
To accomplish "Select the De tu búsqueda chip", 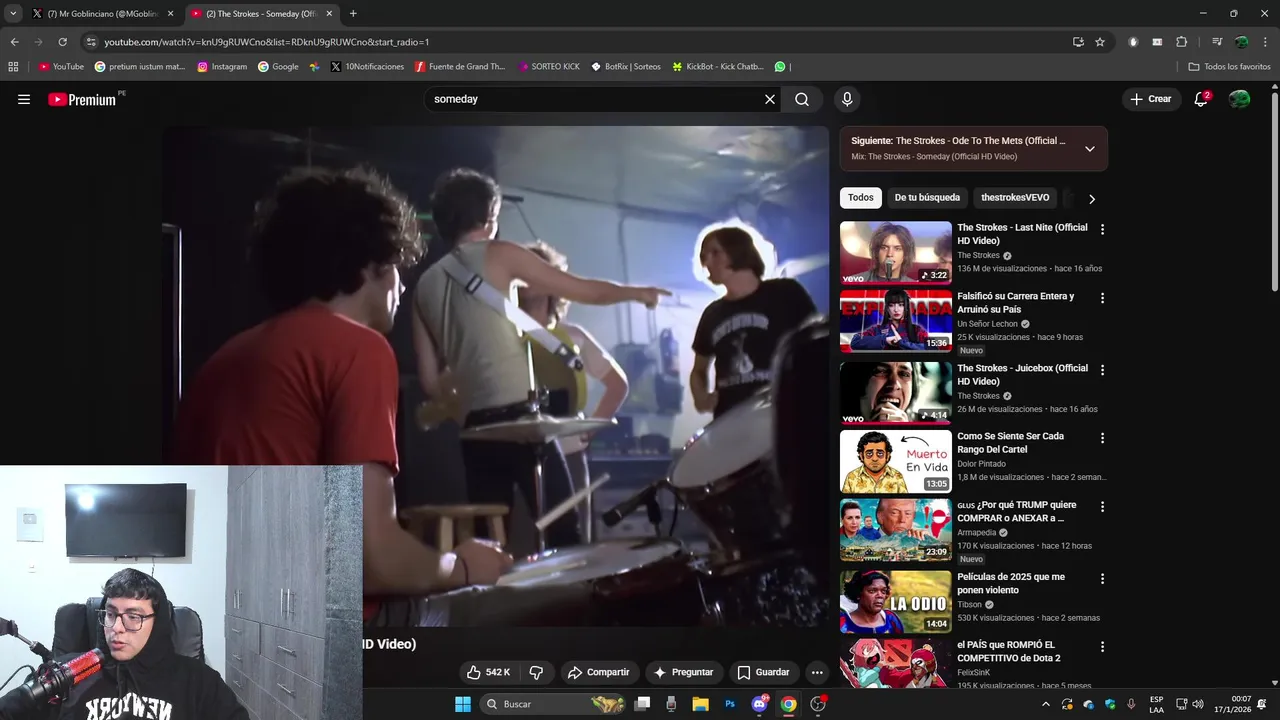I will coord(927,198).
